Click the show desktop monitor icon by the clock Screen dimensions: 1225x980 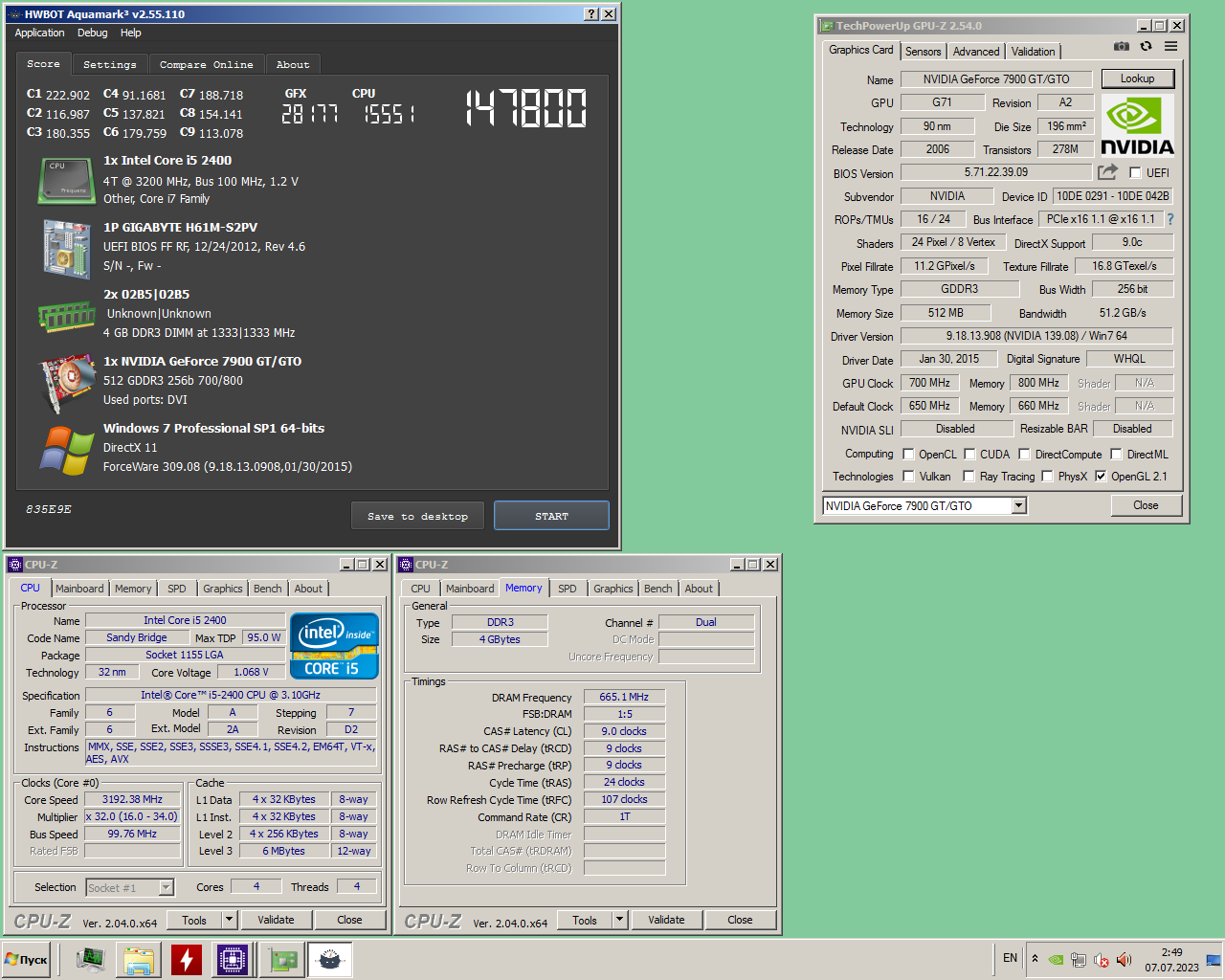1213,959
